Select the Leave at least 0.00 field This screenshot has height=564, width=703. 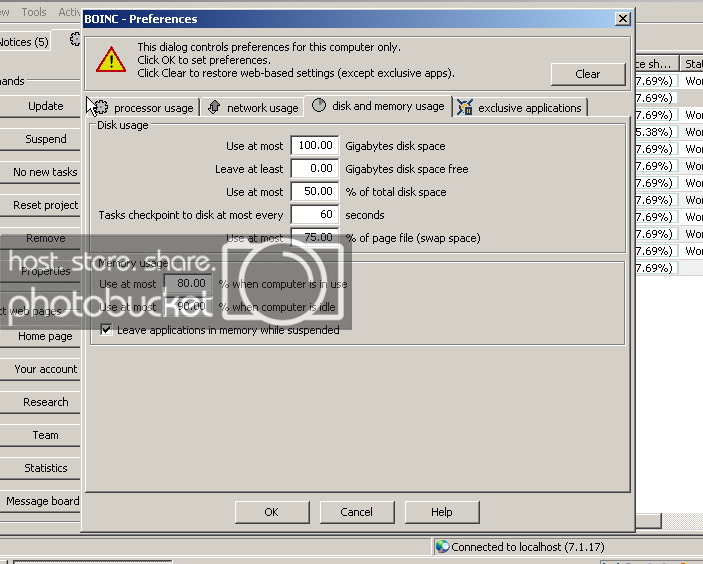click(x=314, y=169)
